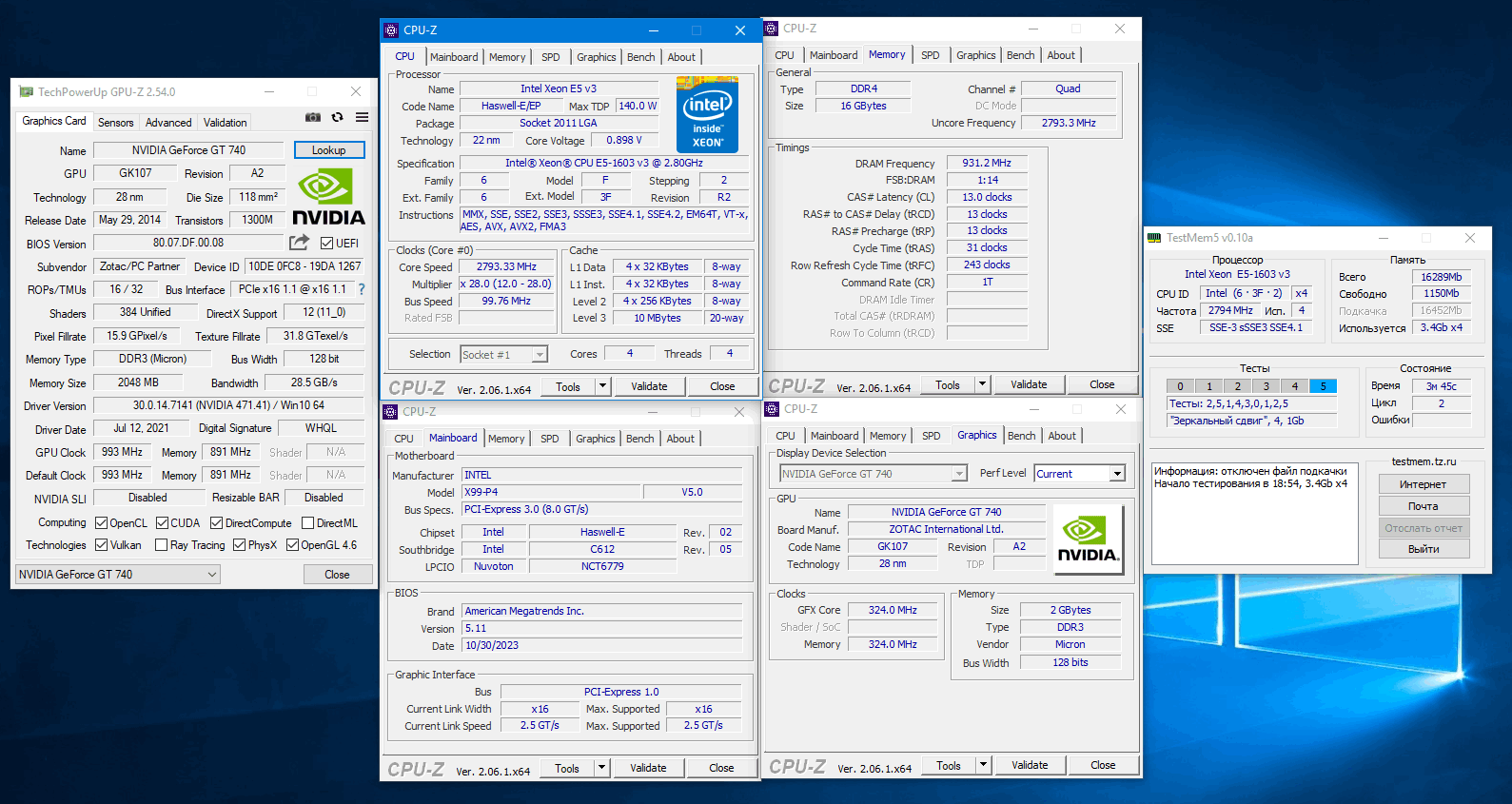
Task: Click the title icon of the active CPU-Z CPU window
Action: click(x=391, y=30)
